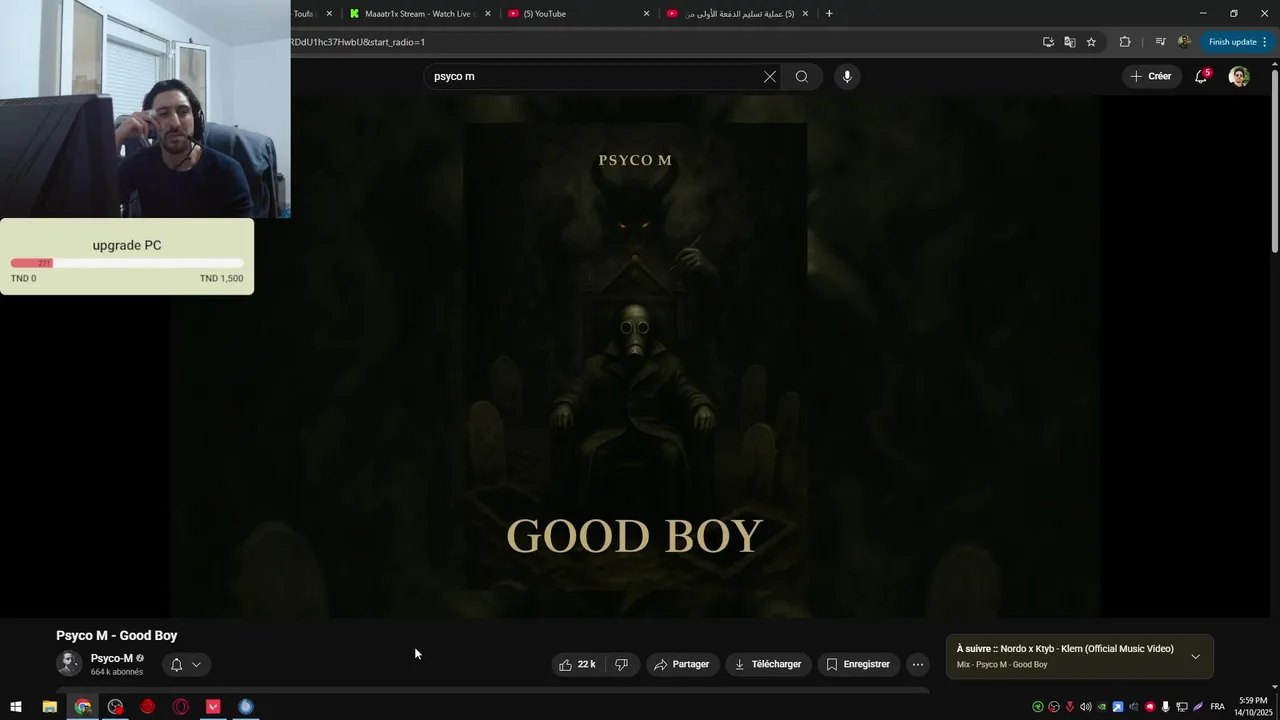Click the upgrade PC donation progress bar
Viewport: 1280px width, 720px height.
coord(127,263)
